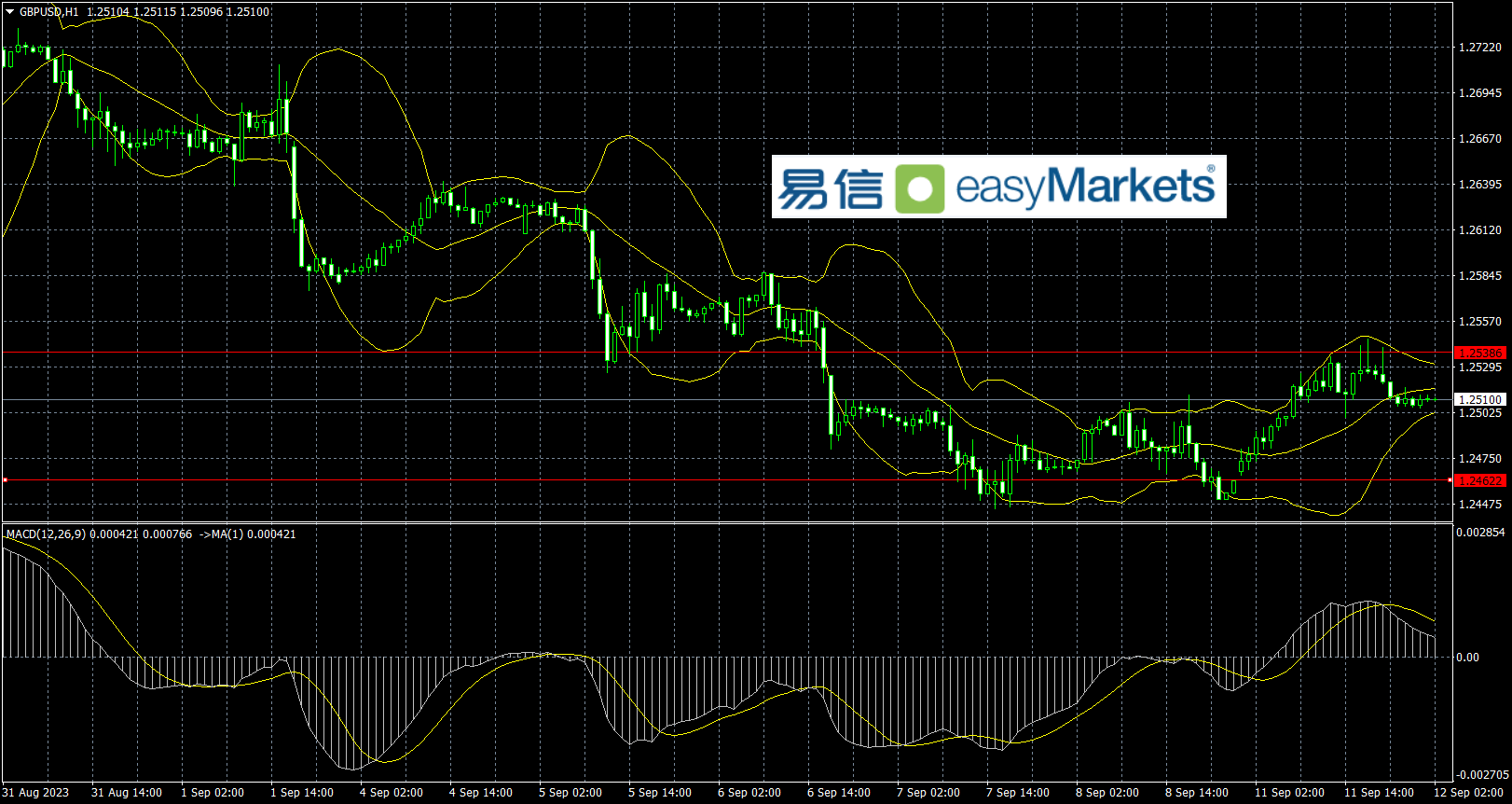The height and width of the screenshot is (804, 1512).
Task: Click the 1.24475 price scale value
Action: pos(1480,505)
